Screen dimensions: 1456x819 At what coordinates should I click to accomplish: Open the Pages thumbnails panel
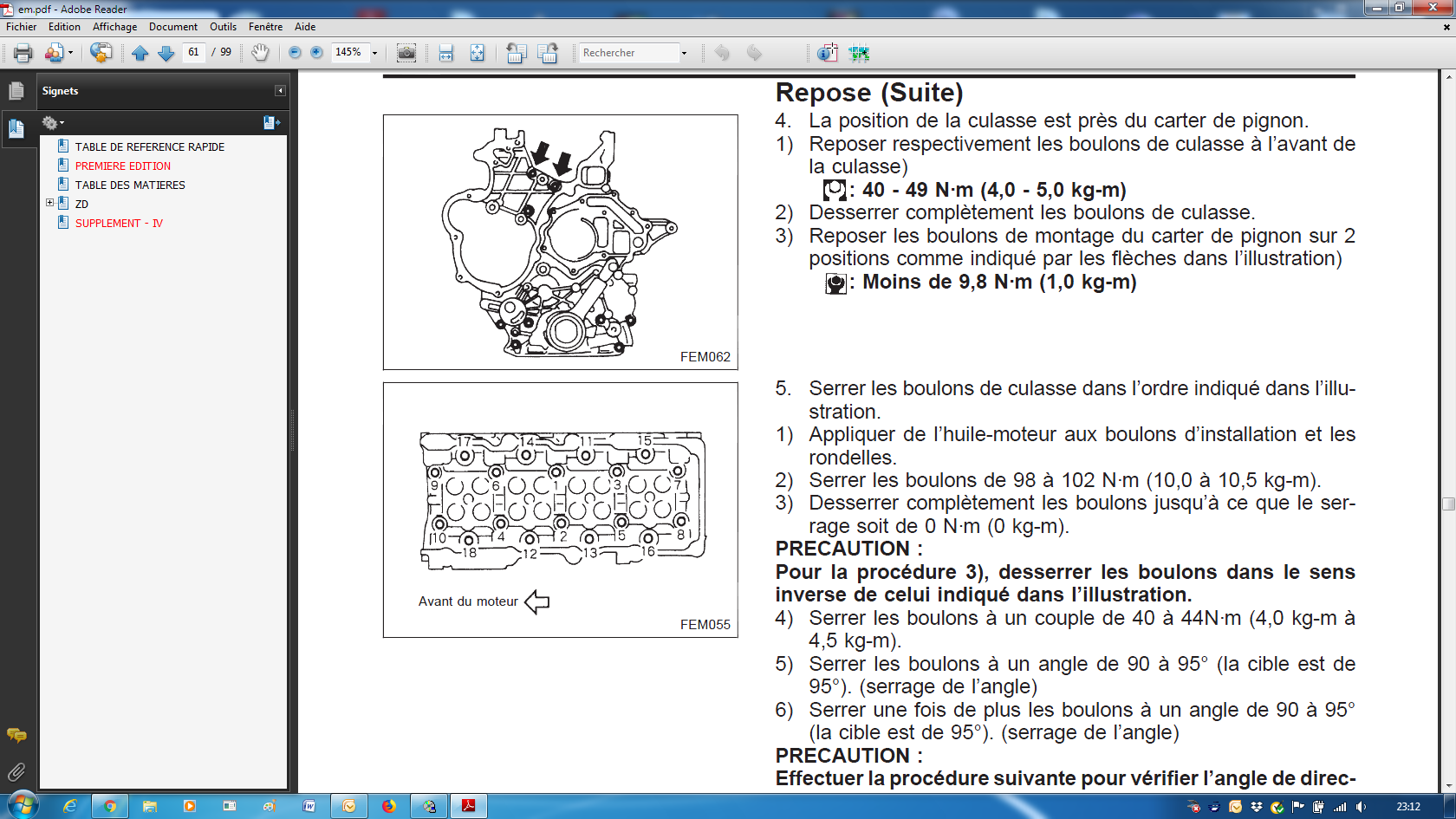point(16,91)
